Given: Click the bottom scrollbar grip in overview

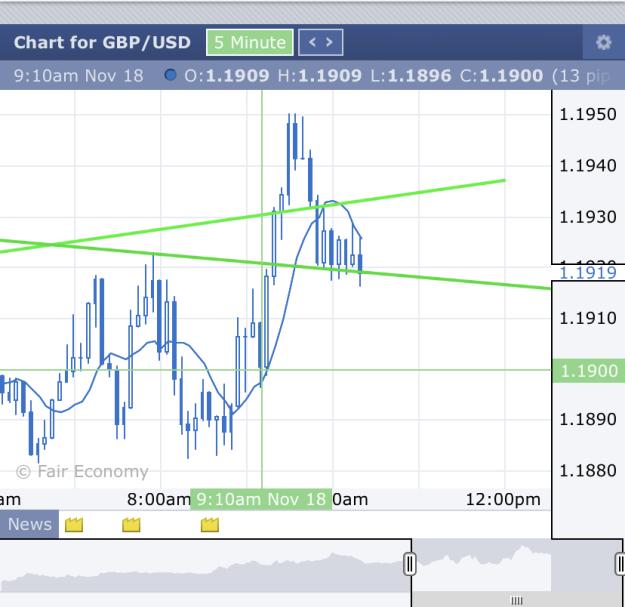Looking at the screenshot, I should pos(517,600).
